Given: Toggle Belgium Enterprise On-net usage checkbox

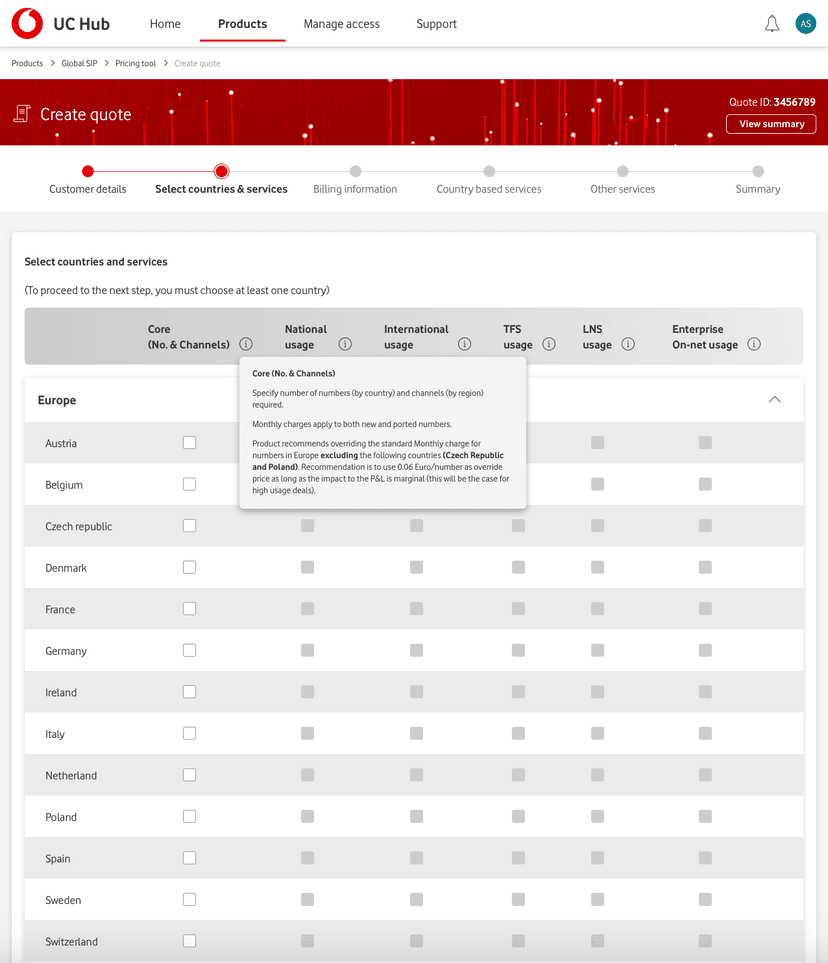Looking at the screenshot, I should 705,485.
